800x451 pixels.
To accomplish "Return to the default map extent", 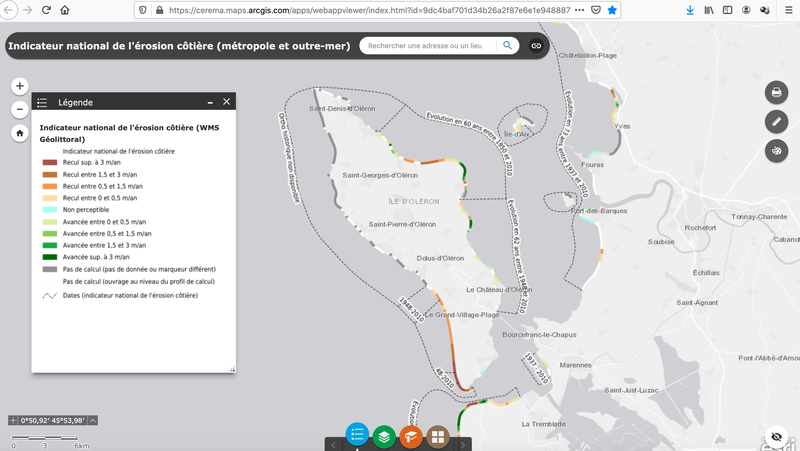I will click(20, 134).
